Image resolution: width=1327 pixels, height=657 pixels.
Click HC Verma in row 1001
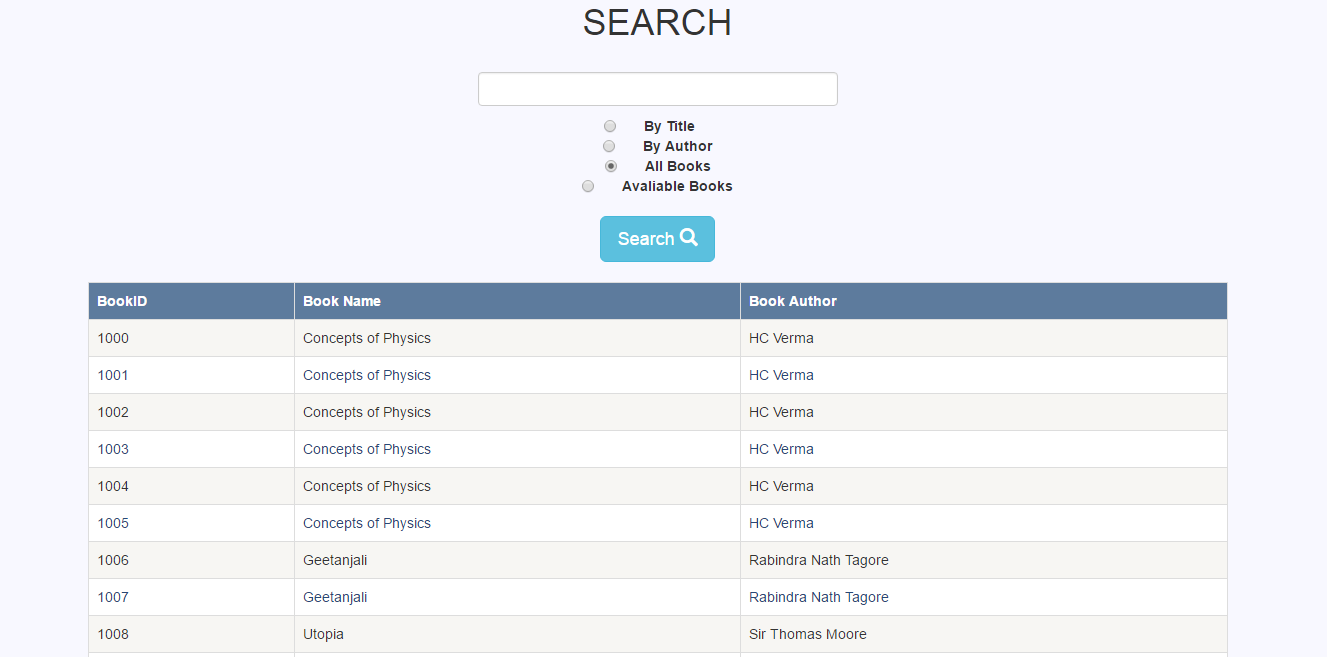(781, 375)
